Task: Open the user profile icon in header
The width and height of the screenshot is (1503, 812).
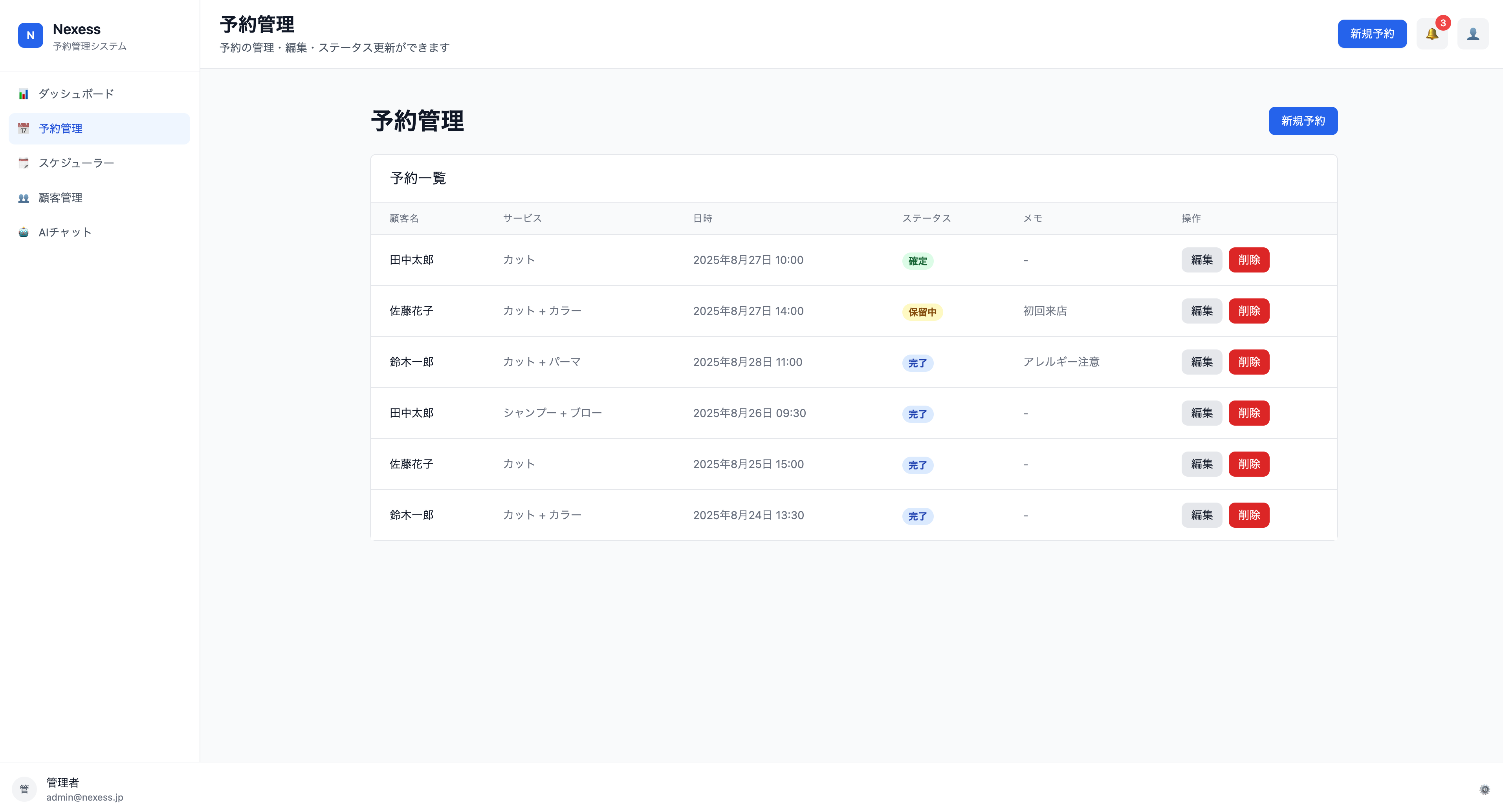Action: coord(1473,34)
